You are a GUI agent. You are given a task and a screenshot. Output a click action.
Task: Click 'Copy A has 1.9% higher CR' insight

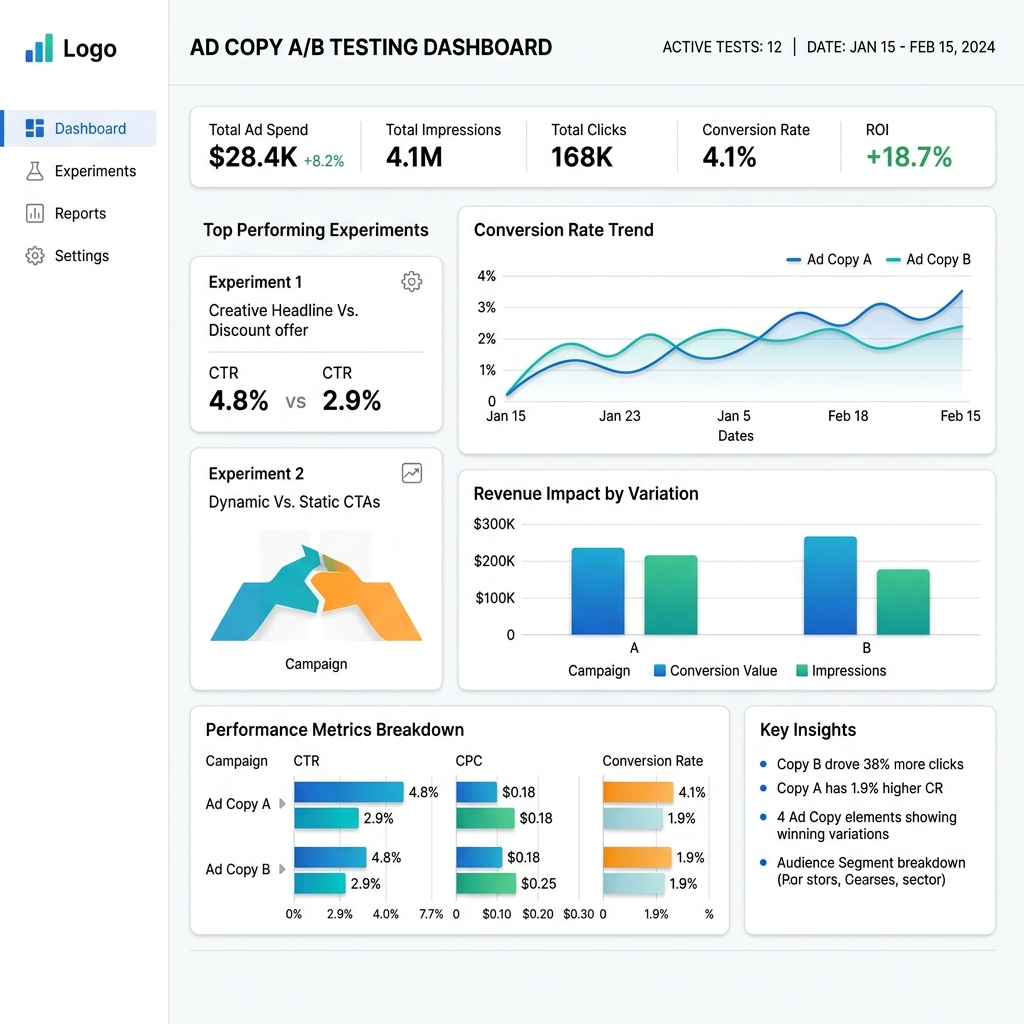click(859, 788)
